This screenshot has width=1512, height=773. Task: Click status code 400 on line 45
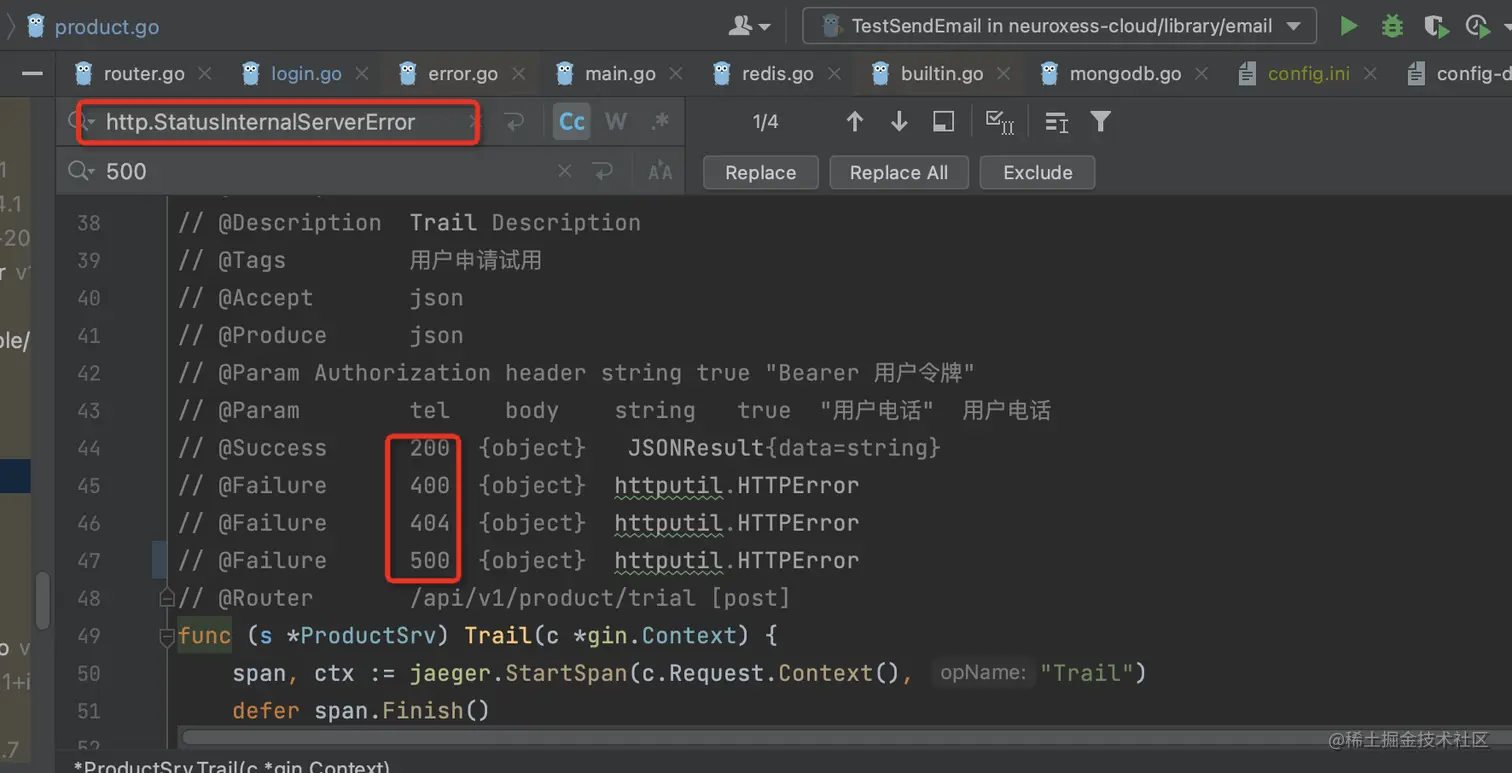tap(430, 486)
